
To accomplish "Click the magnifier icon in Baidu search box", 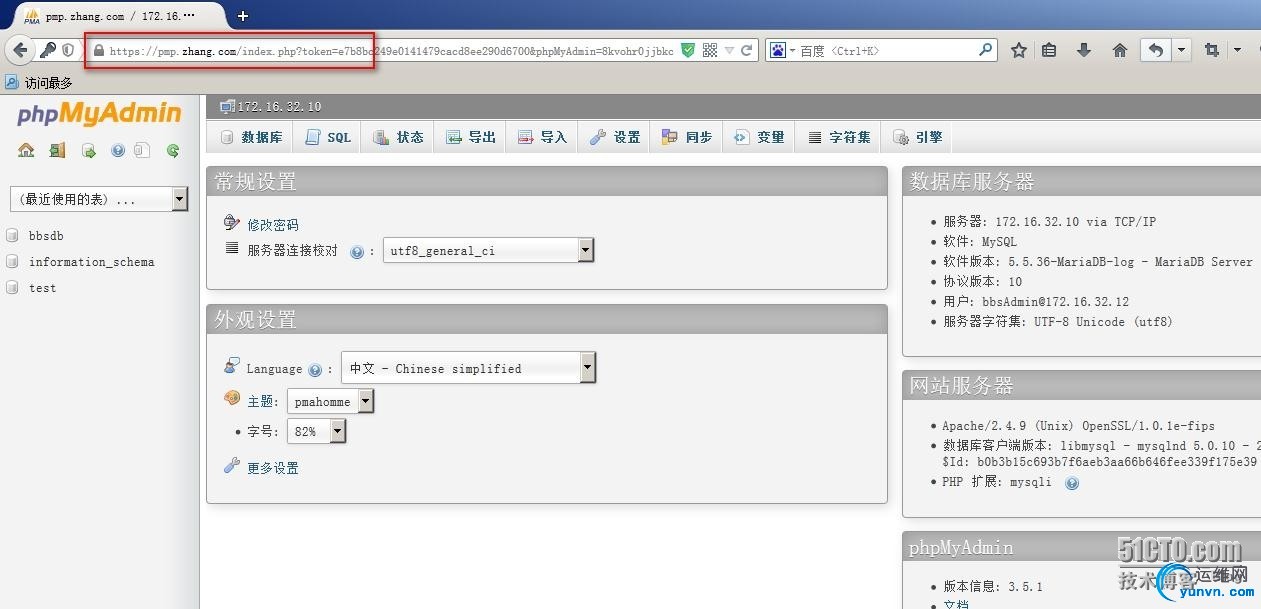I will point(985,49).
